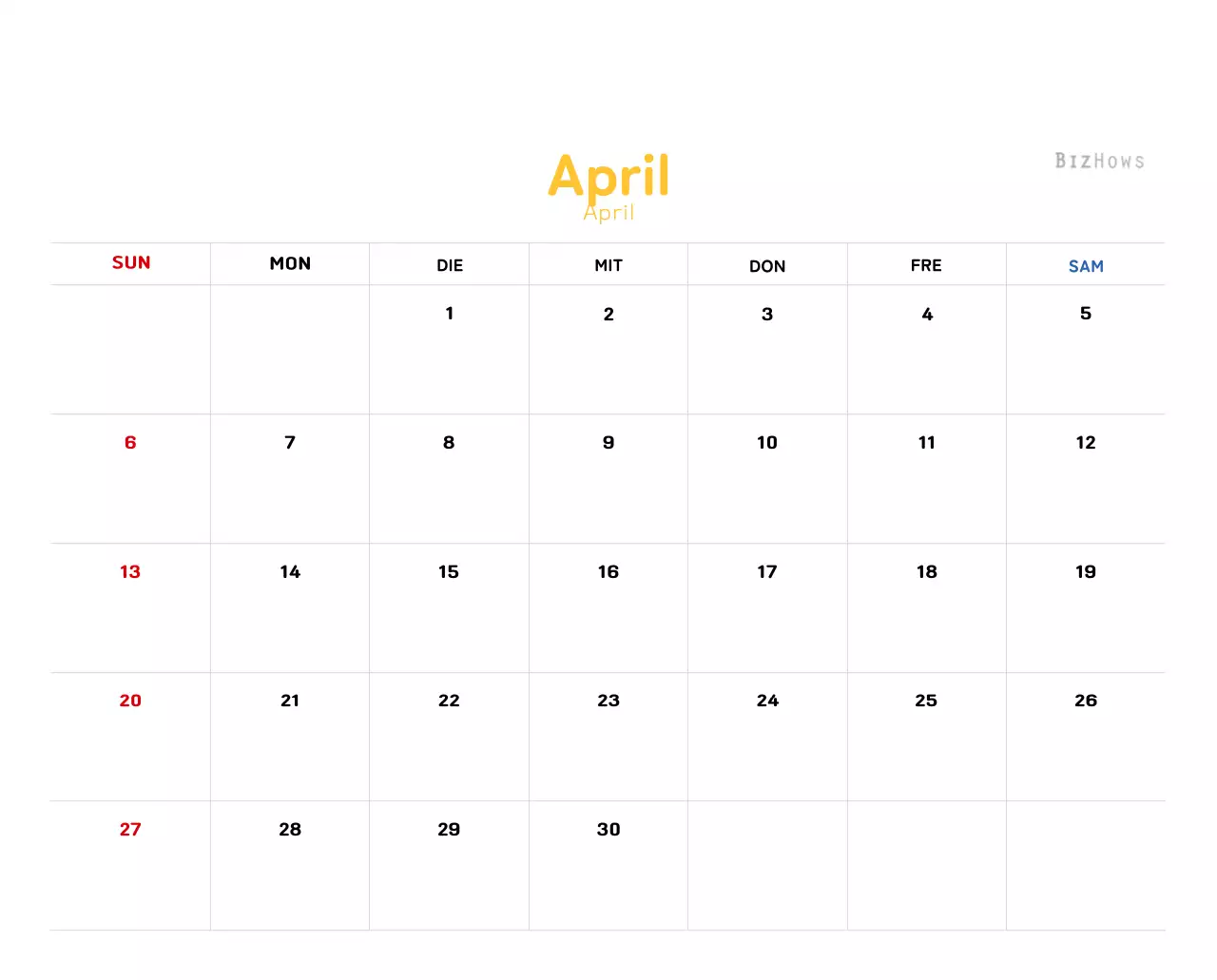Select the blue SAM column header
This screenshot has width=1217, height=980.
[x=1086, y=266]
